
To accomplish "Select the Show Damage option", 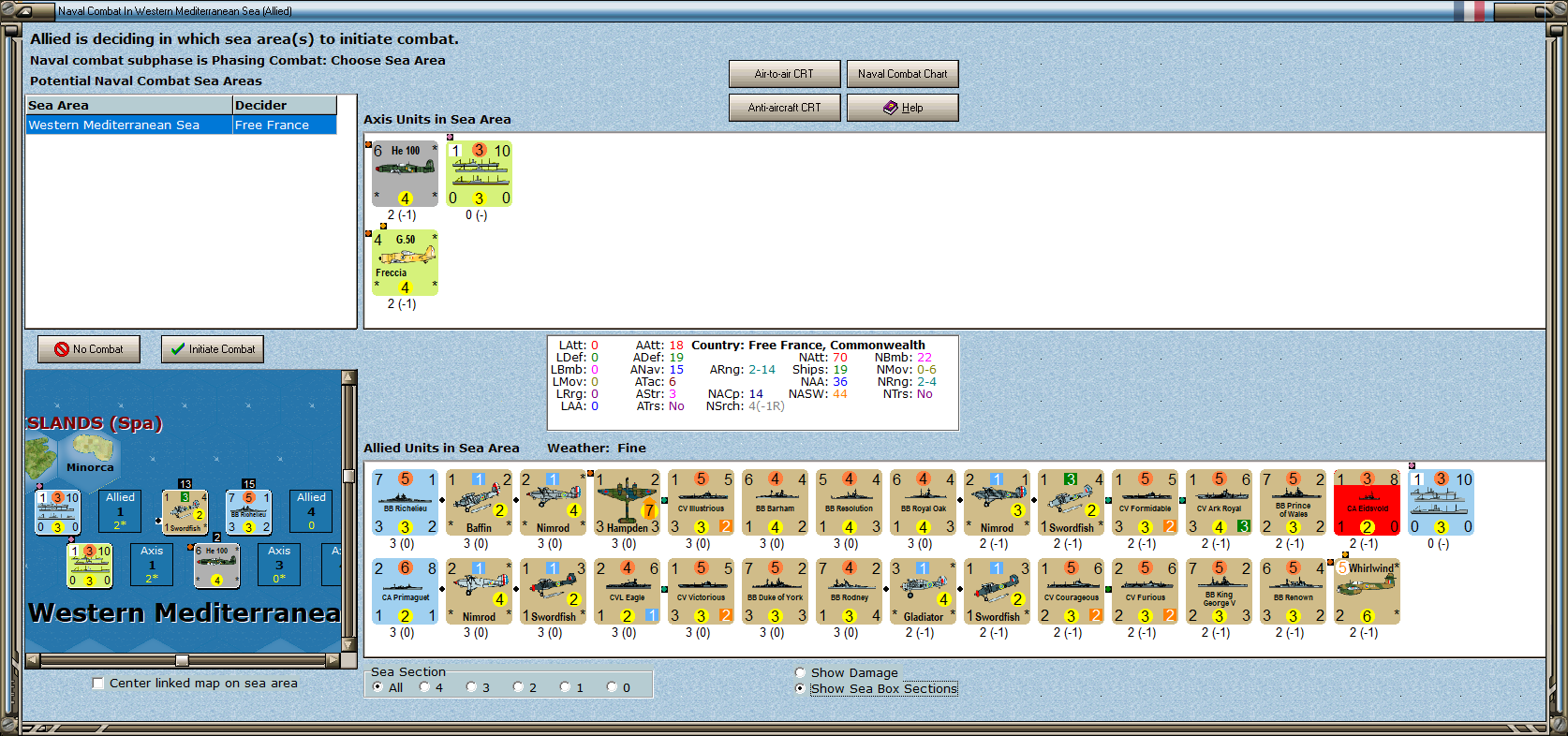I will click(x=800, y=672).
